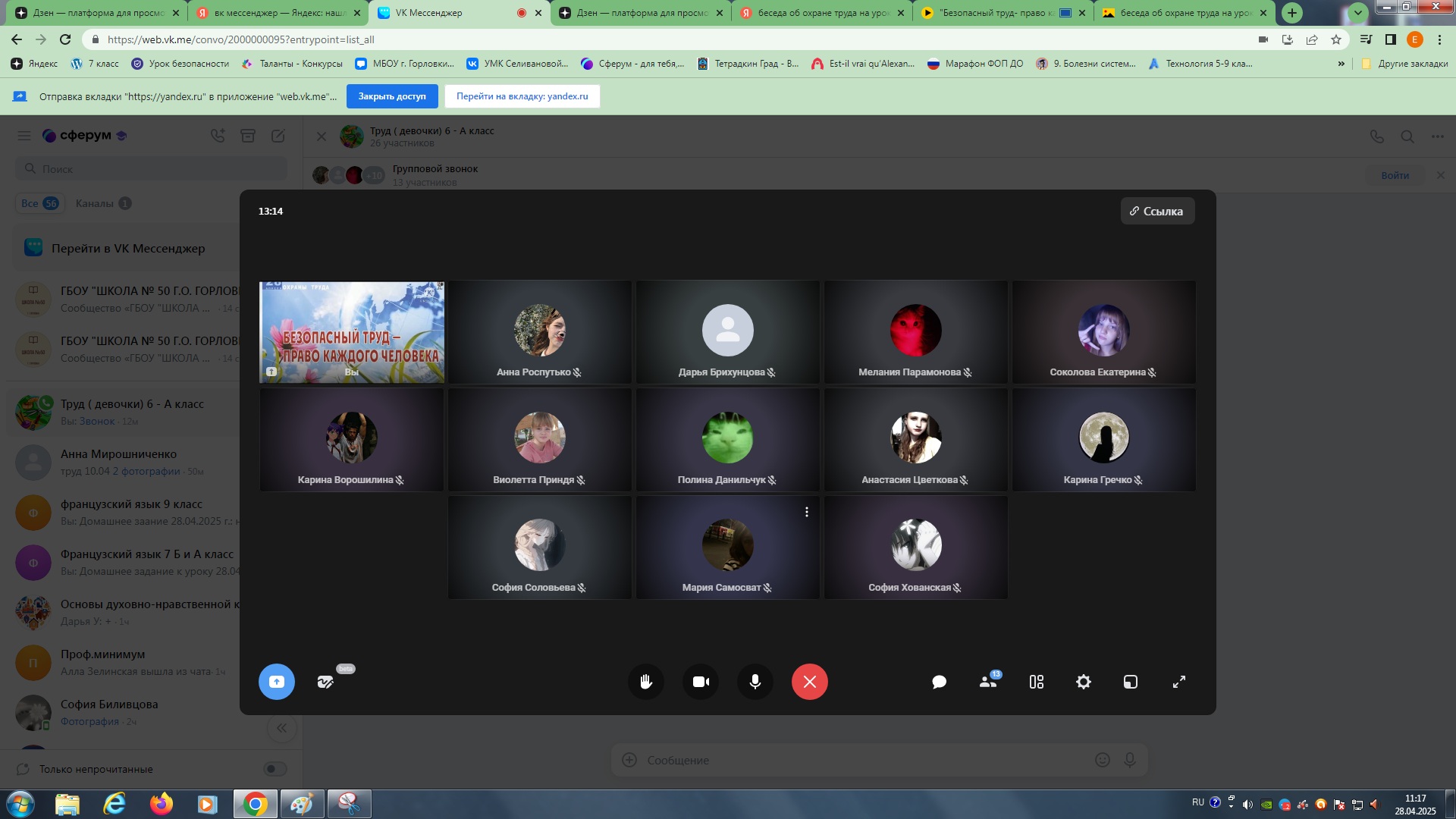Open a new browser tab

1292,13
